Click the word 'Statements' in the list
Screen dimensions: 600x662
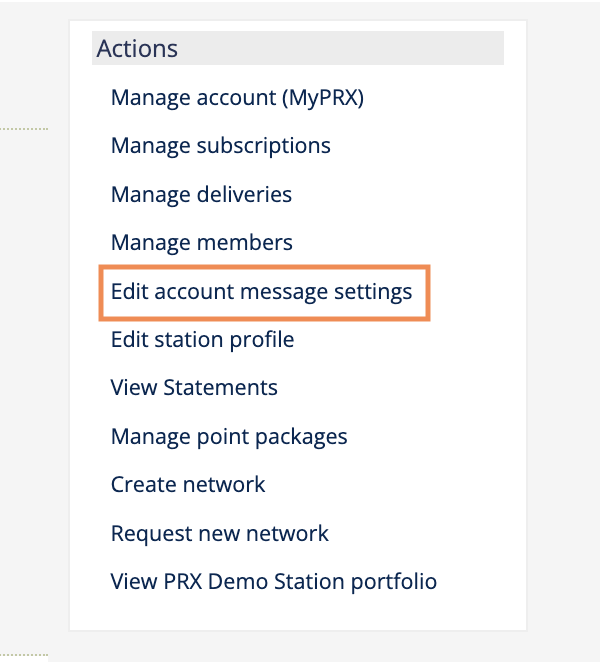(220, 388)
